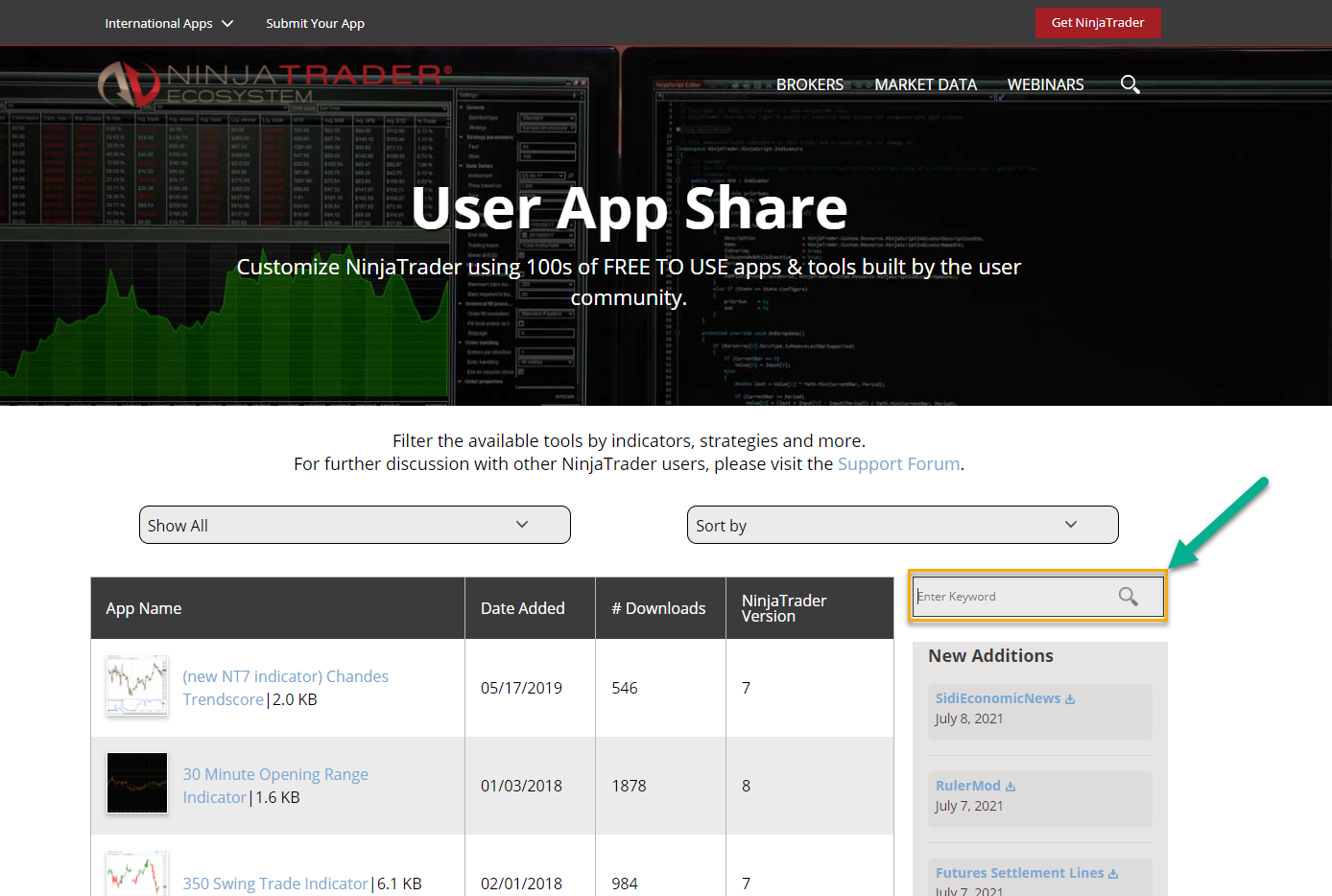This screenshot has height=896, width=1332.
Task: Open the Show All filter dropdown
Action: click(355, 525)
